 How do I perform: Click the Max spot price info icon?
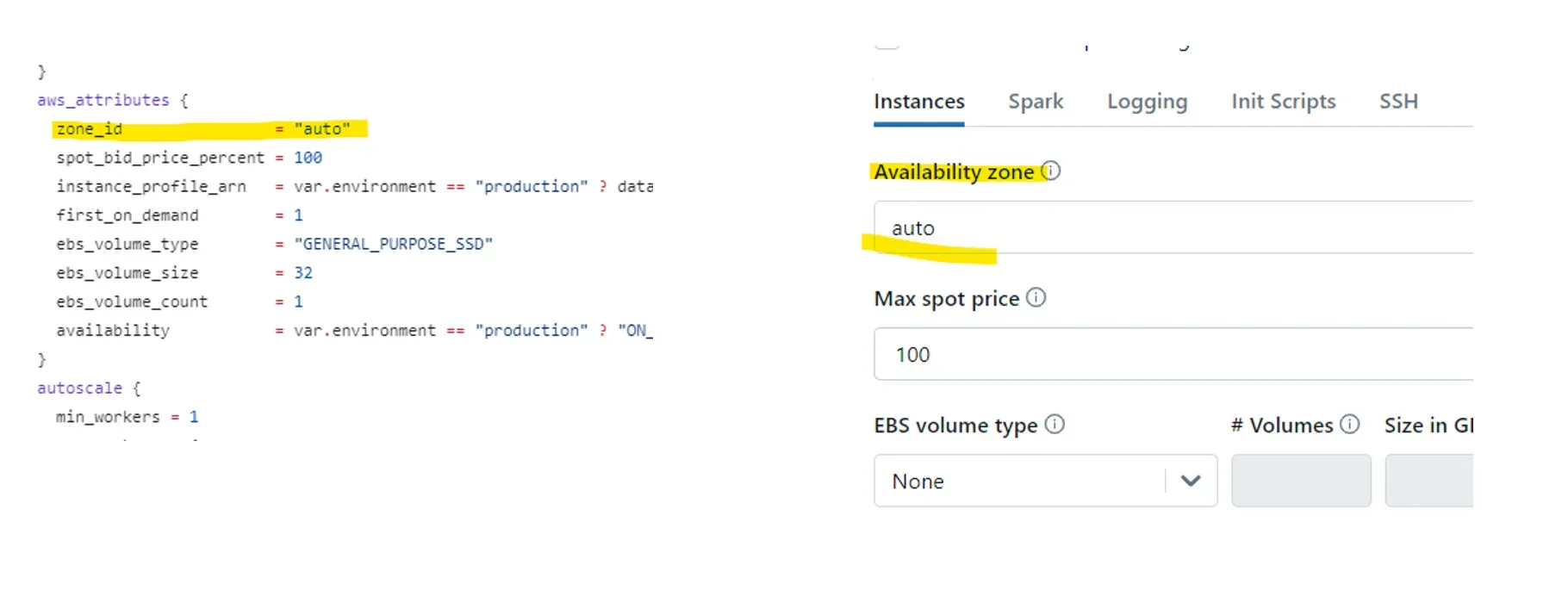pos(1036,298)
